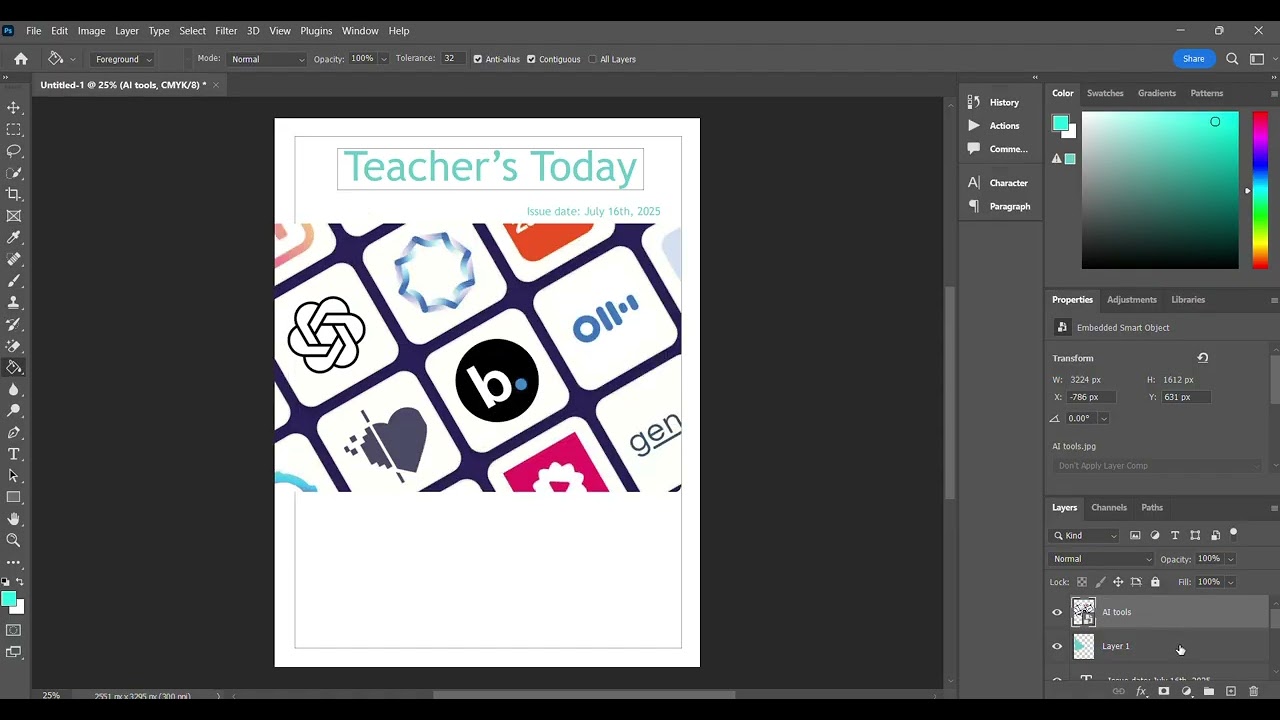
Task: Select the Eyedropper tool
Action: (14, 238)
